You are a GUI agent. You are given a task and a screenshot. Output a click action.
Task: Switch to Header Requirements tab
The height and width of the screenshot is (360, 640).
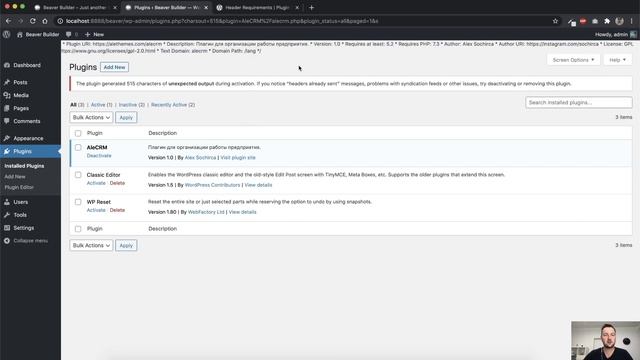(x=258, y=7)
